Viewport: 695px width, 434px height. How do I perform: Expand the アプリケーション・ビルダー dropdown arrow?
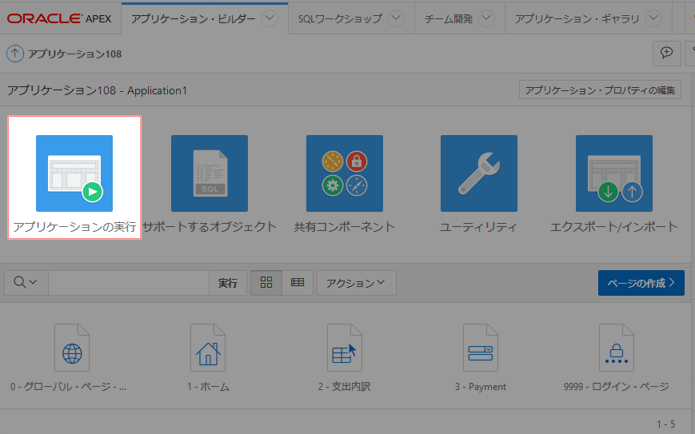[269, 19]
